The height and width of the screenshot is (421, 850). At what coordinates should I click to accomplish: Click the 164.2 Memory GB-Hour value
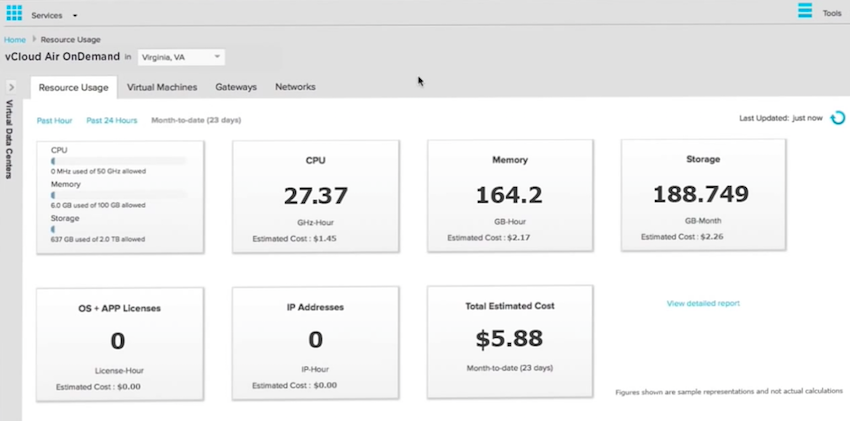[x=509, y=195]
